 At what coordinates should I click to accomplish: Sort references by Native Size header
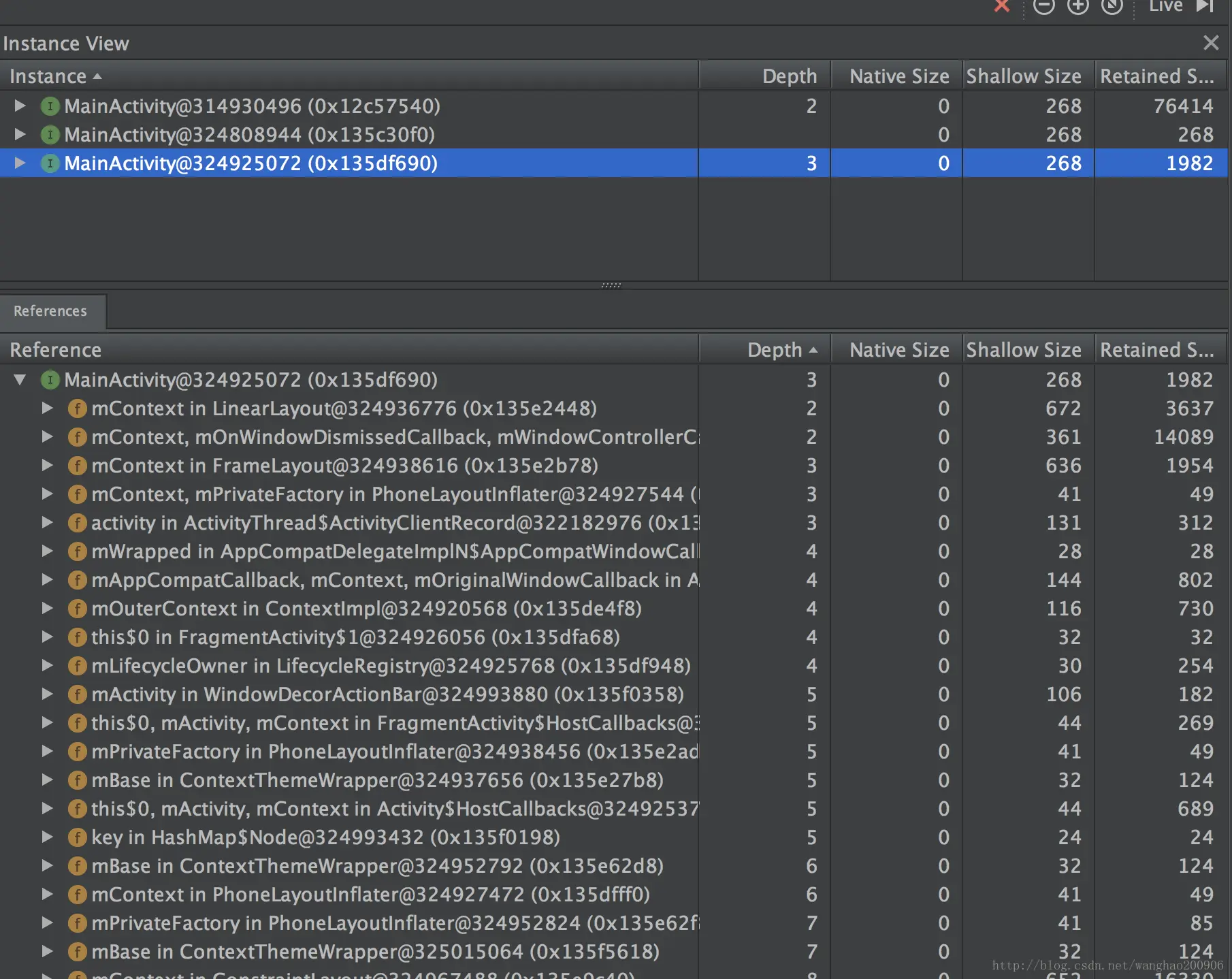coord(896,349)
